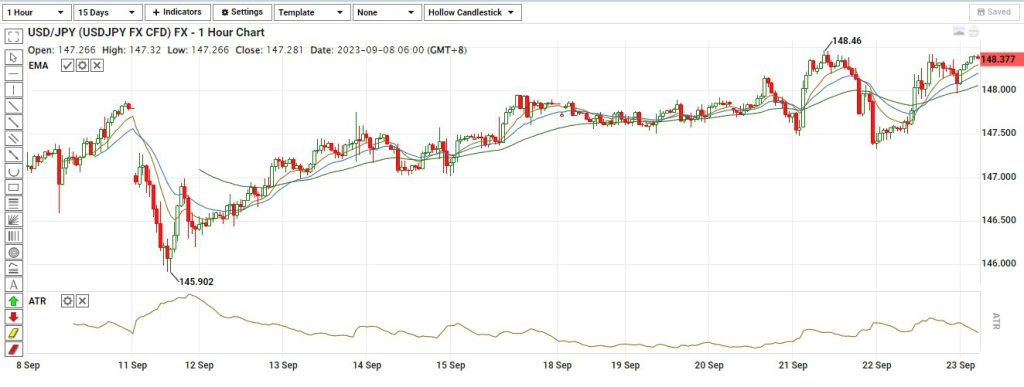
Task: Open EMA indicator settings gear
Action: coord(82,65)
